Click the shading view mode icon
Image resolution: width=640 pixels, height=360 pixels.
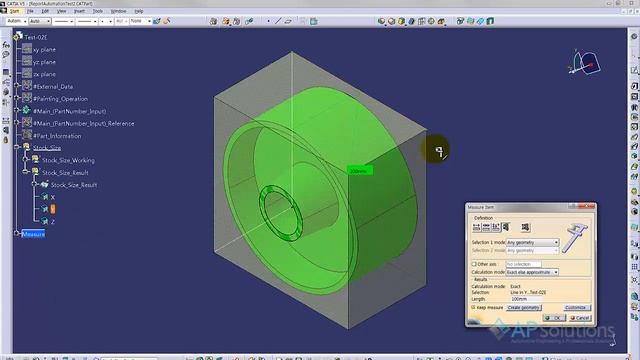(381, 21)
